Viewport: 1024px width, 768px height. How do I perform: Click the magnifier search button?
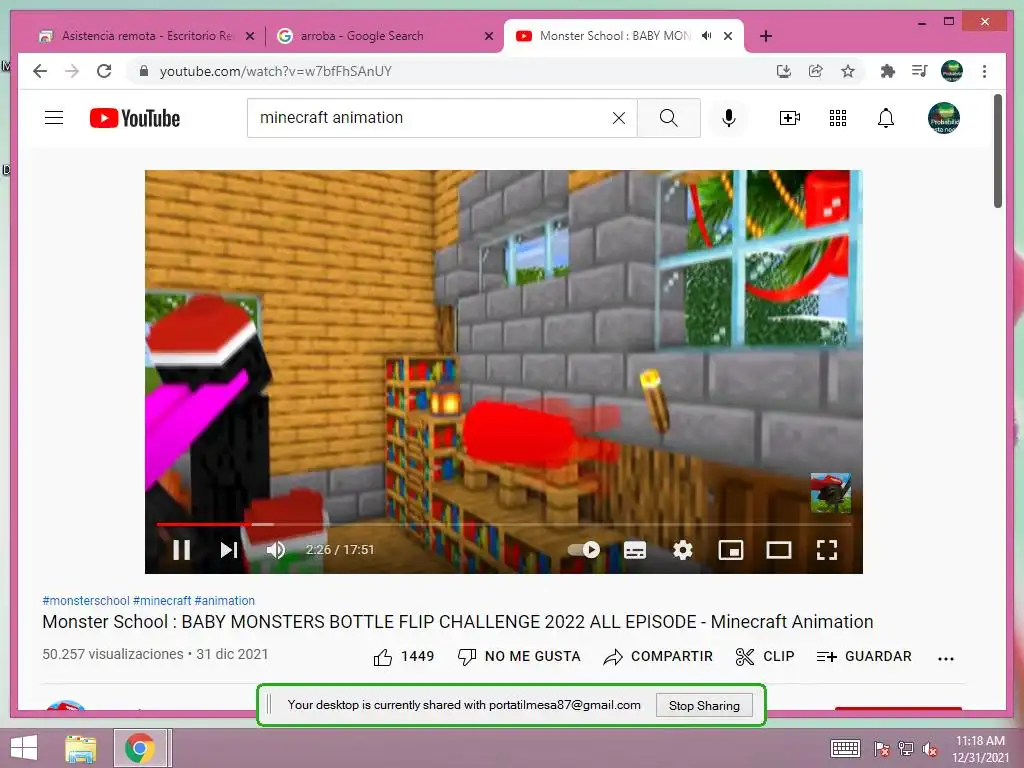(669, 118)
